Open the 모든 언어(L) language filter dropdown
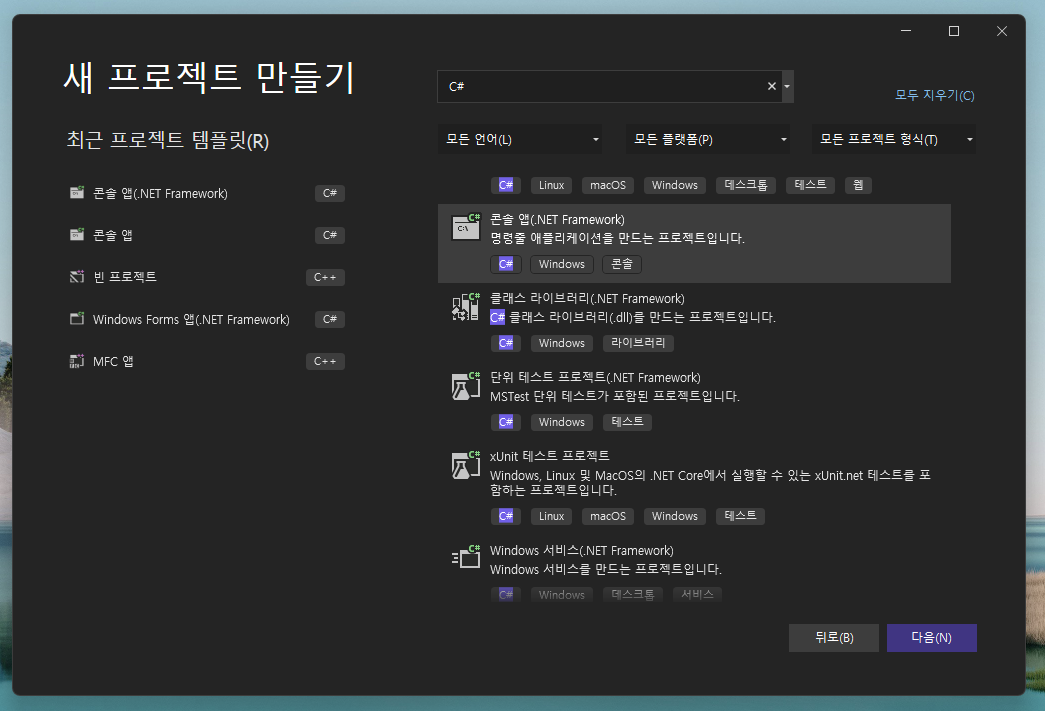1045x711 pixels. pos(520,139)
